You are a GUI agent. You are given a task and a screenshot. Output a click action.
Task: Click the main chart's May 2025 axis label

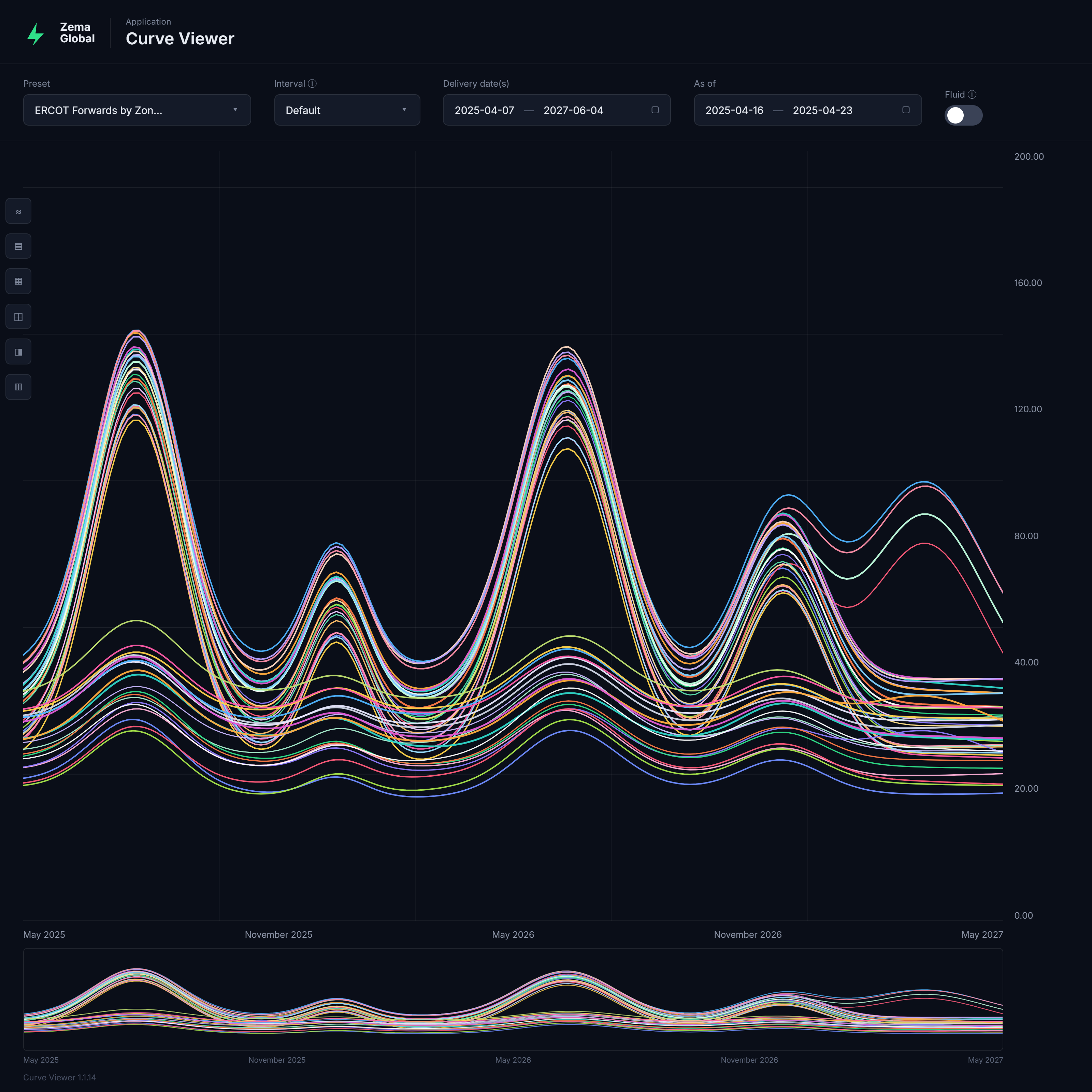coord(44,934)
